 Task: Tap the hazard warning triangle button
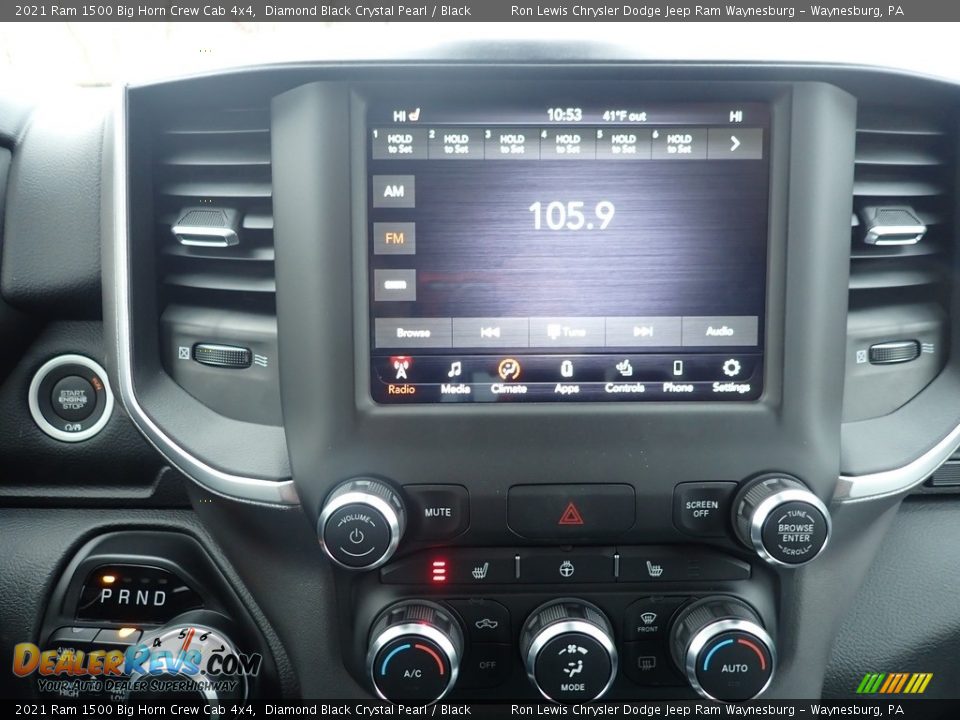coord(571,512)
